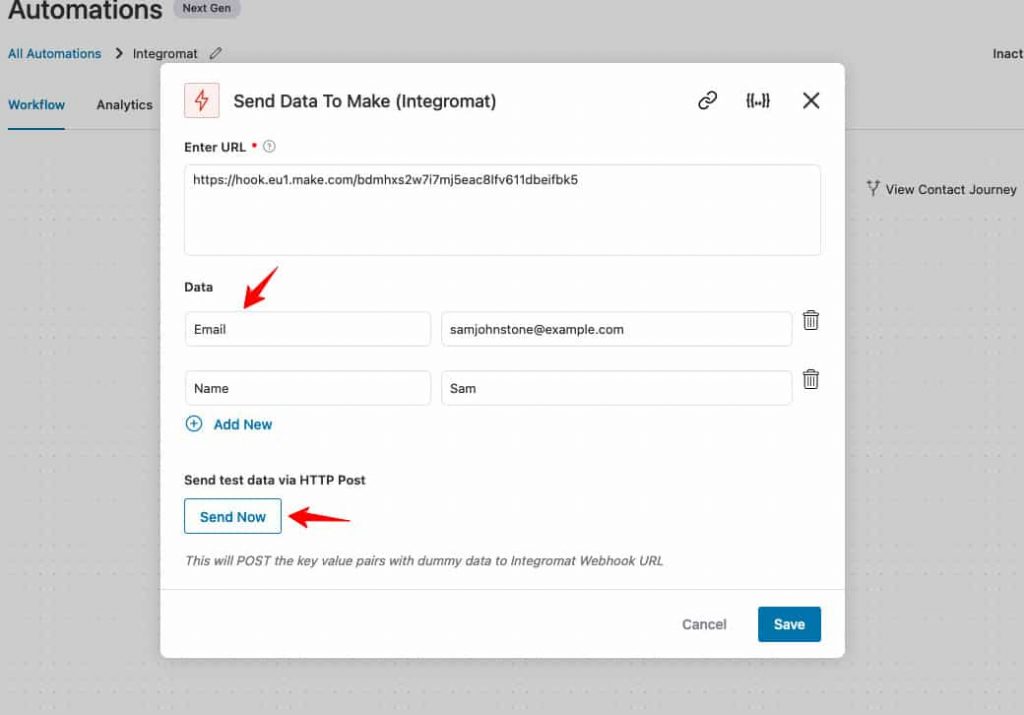
Task: Click the Data section label
Action: click(199, 287)
